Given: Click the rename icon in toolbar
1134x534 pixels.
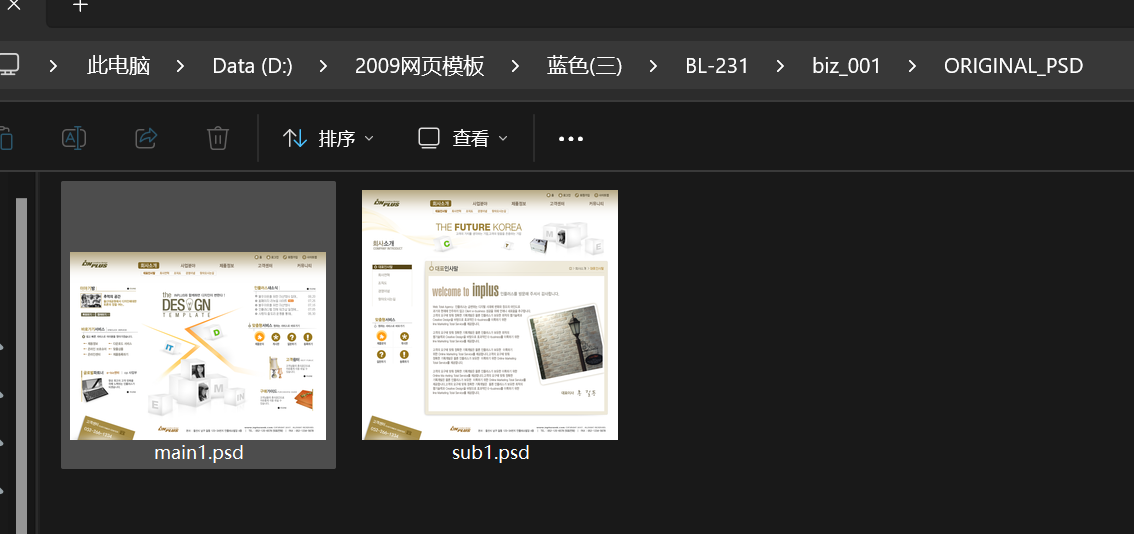Looking at the screenshot, I should coord(74,137).
